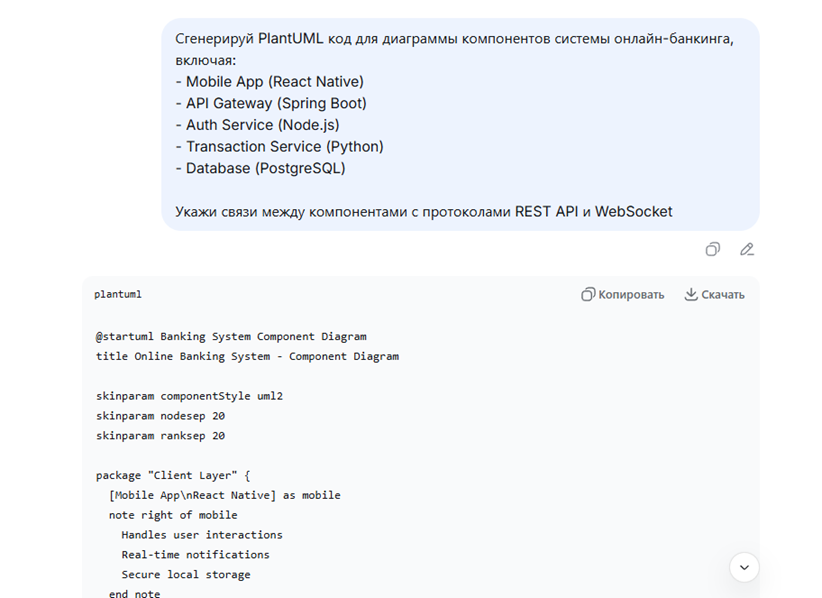Click the copy icon below the user message
This screenshot has width=822, height=598.
tap(712, 249)
